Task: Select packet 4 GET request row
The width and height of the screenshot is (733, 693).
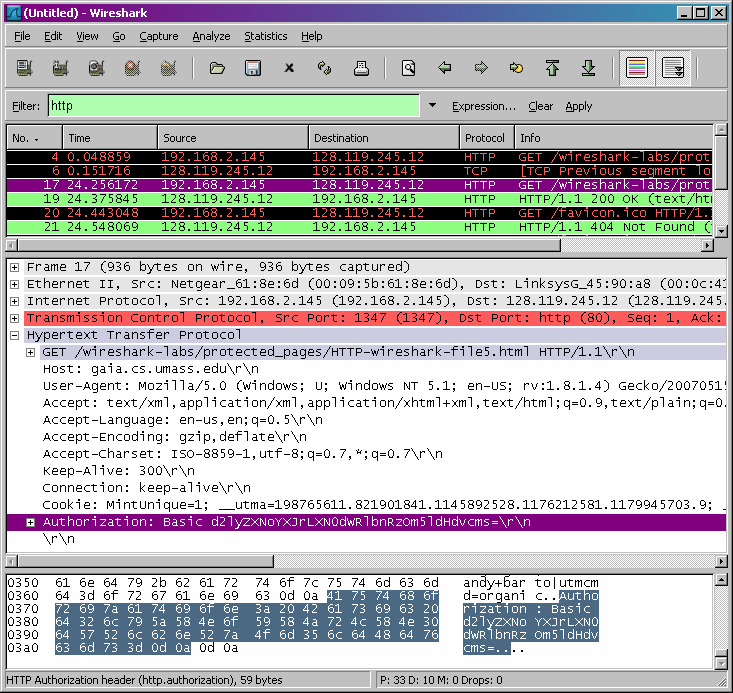Action: (360, 157)
